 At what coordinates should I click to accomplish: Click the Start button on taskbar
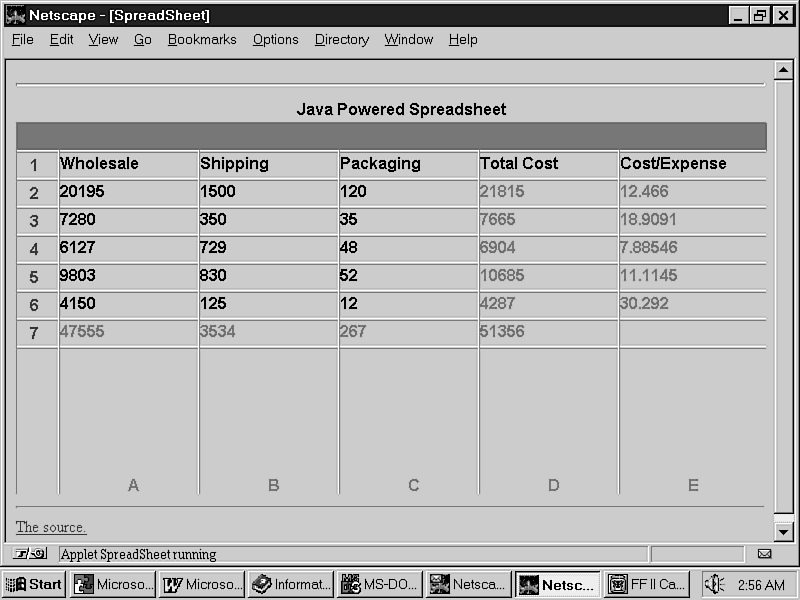click(34, 584)
